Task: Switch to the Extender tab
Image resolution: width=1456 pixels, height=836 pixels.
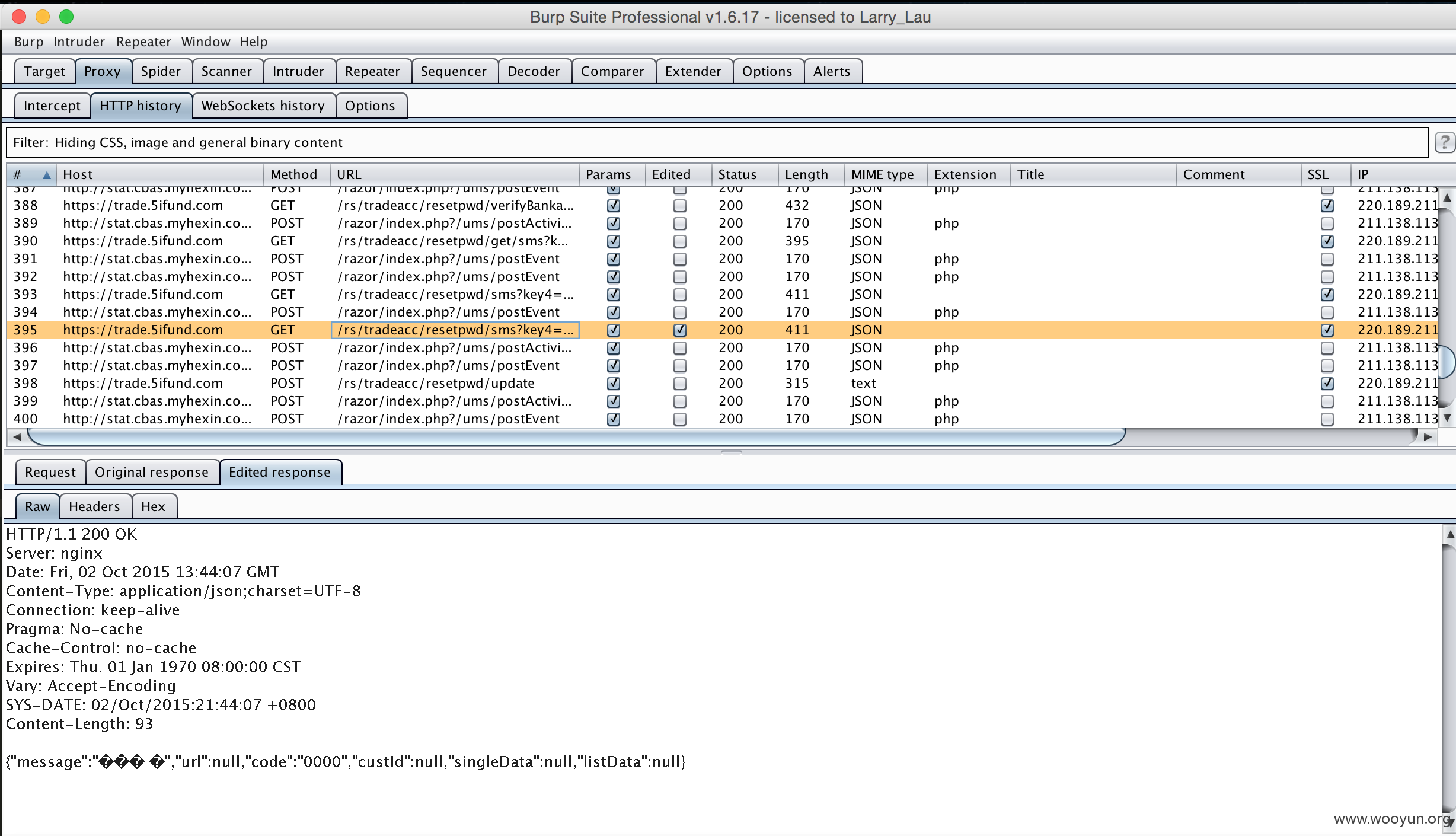Action: tap(693, 71)
